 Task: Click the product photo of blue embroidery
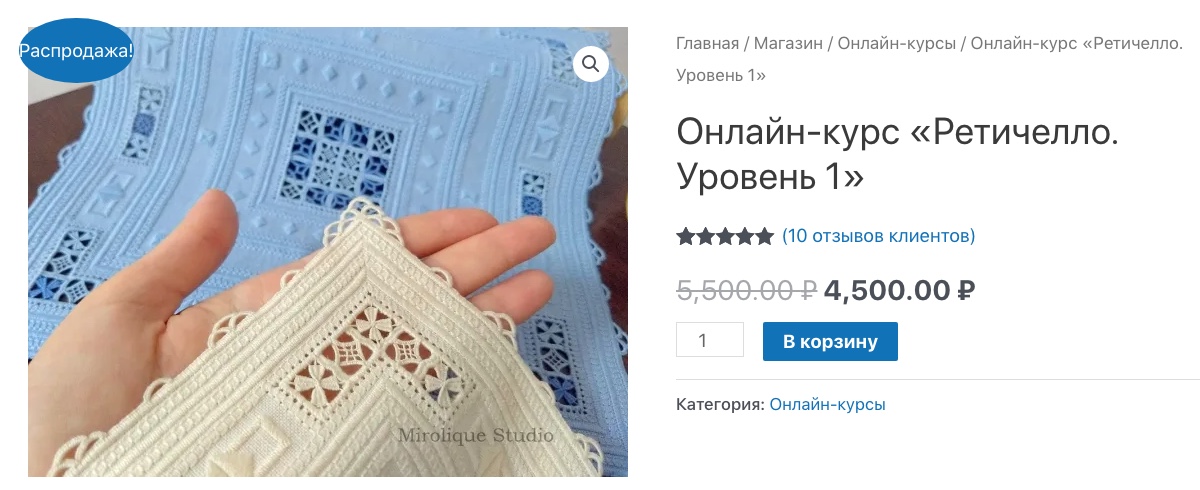[x=328, y=251]
